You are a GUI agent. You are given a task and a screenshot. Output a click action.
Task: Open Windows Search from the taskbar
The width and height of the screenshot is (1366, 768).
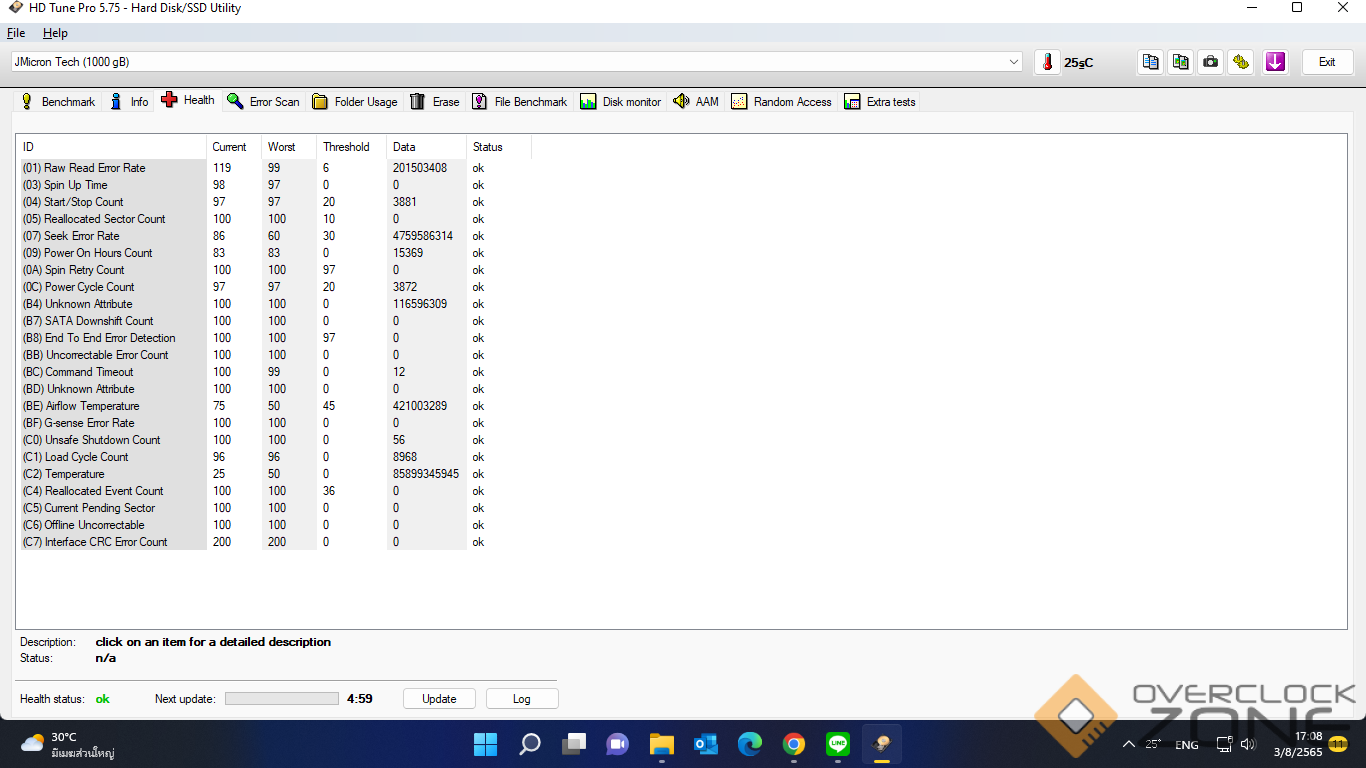tap(530, 744)
